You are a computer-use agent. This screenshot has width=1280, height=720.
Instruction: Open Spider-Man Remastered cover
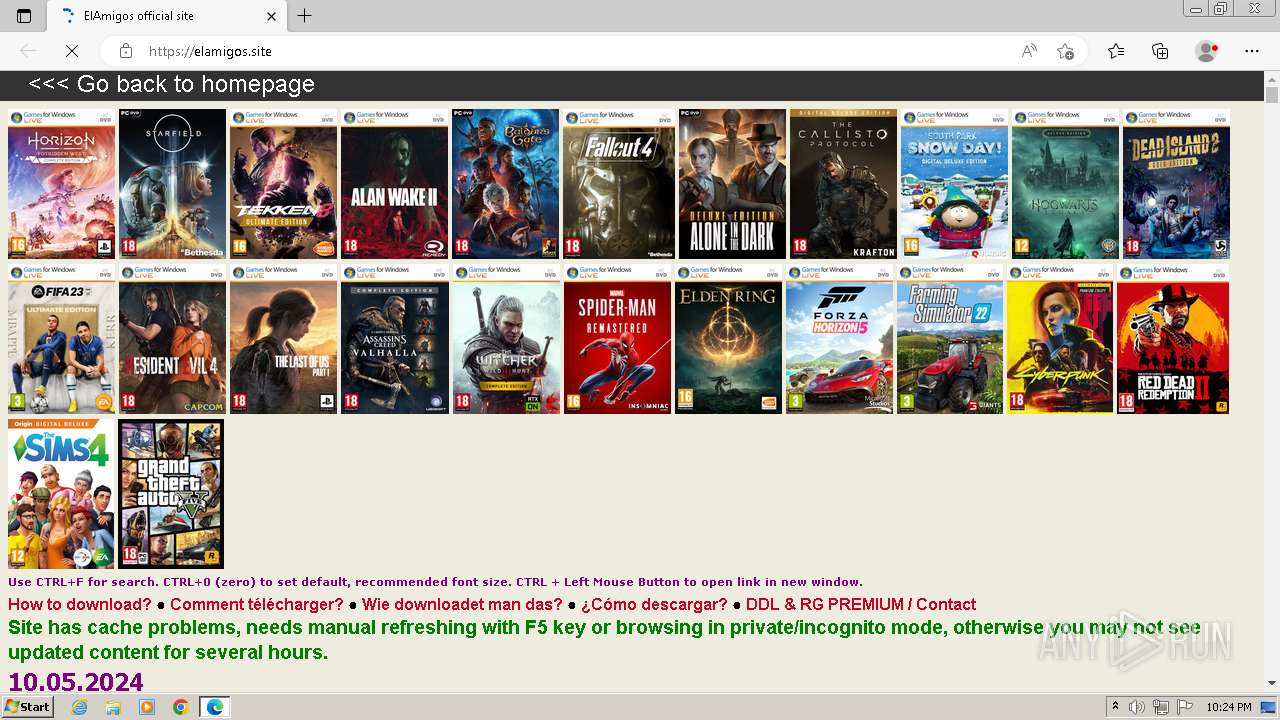pos(617,339)
